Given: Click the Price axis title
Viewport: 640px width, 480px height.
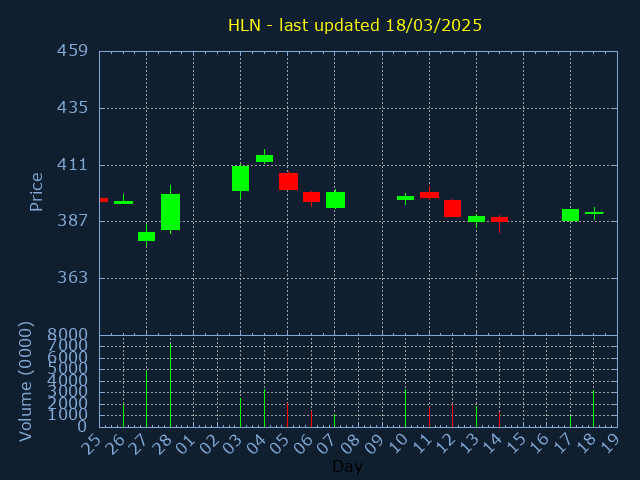Looking at the screenshot, I should (x=36, y=192).
